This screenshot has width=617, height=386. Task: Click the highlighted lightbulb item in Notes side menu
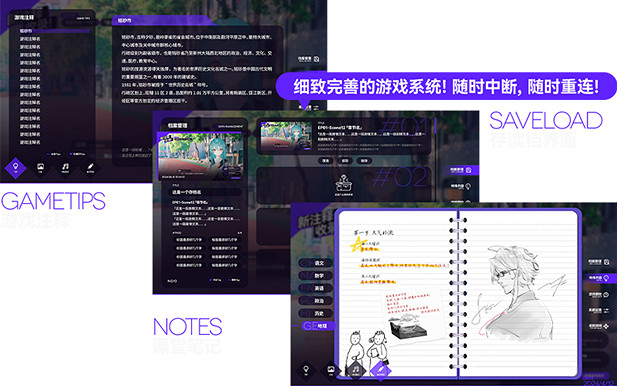point(599,278)
